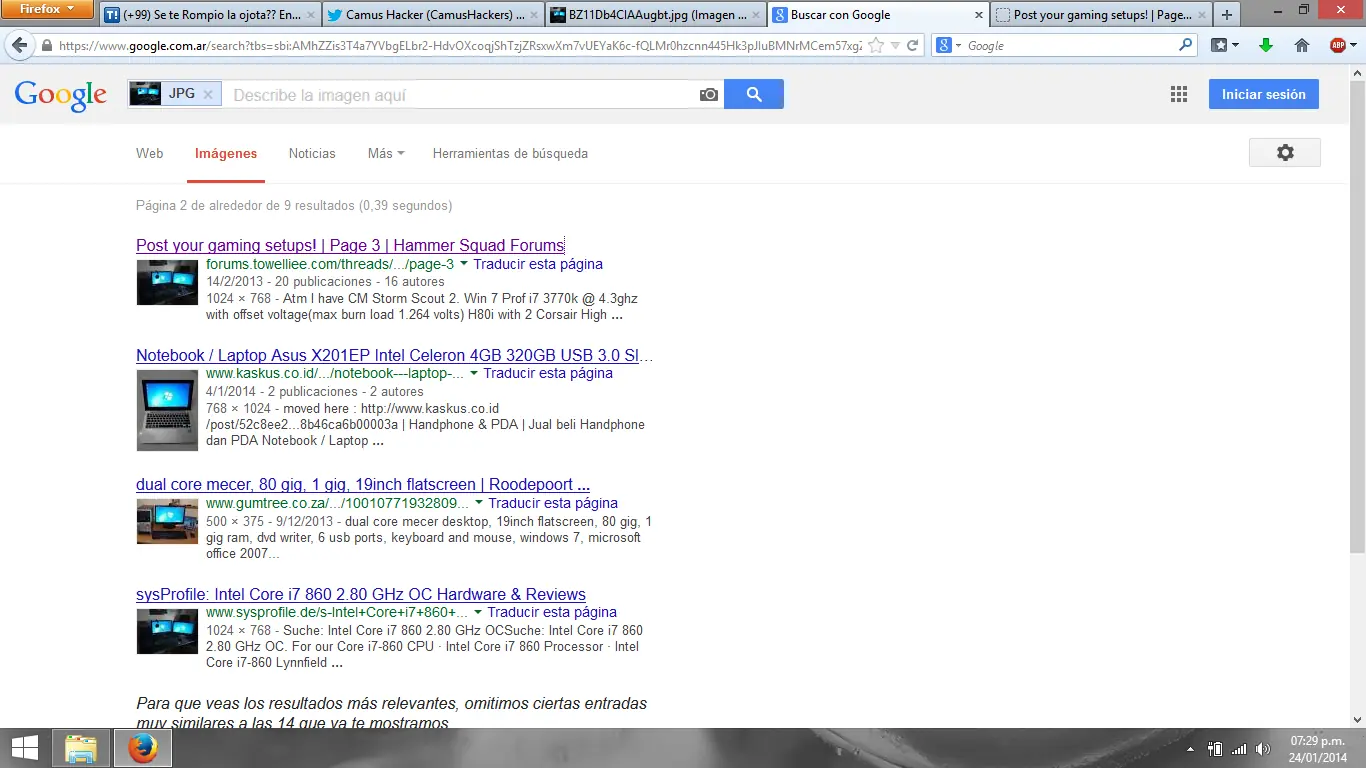Reload the page with the refresh icon
The width and height of the screenshot is (1366, 768).
tap(912, 46)
